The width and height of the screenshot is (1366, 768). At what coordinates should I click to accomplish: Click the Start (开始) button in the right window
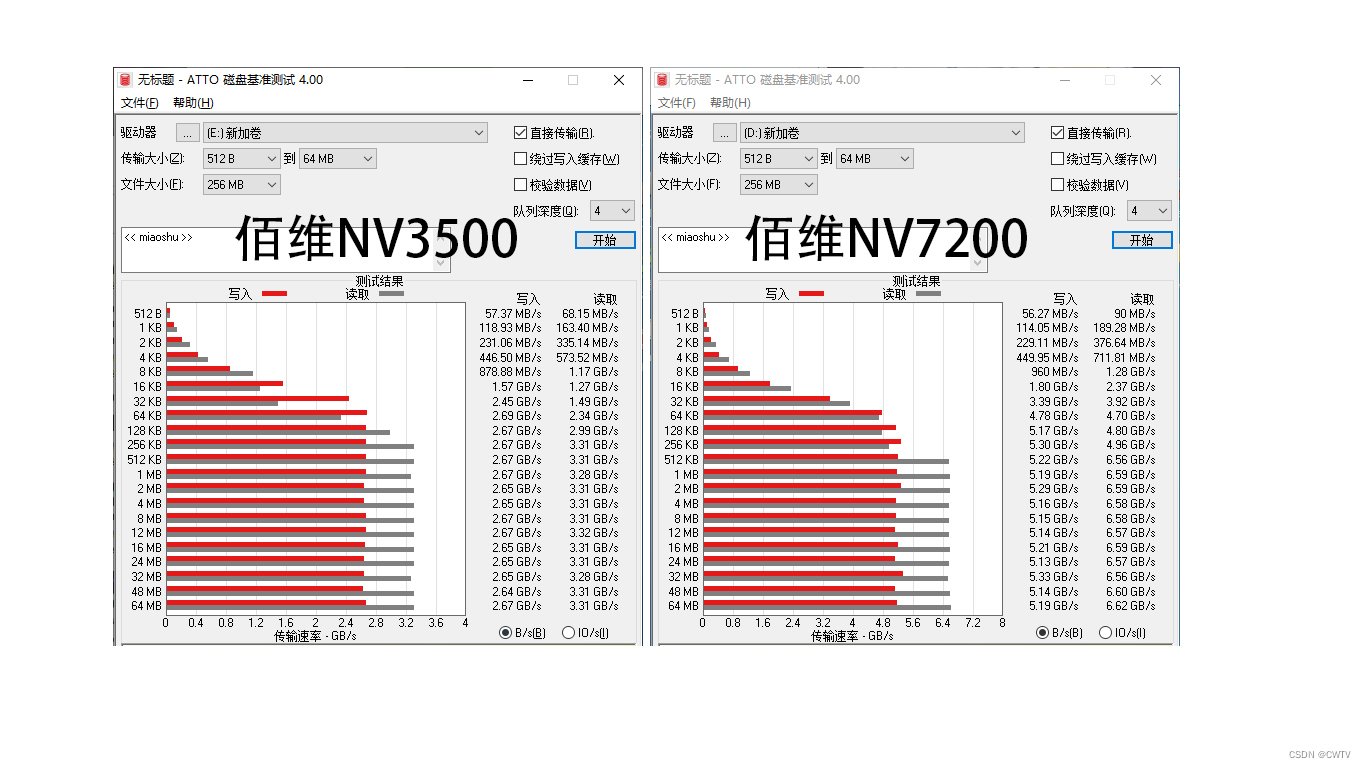1142,240
